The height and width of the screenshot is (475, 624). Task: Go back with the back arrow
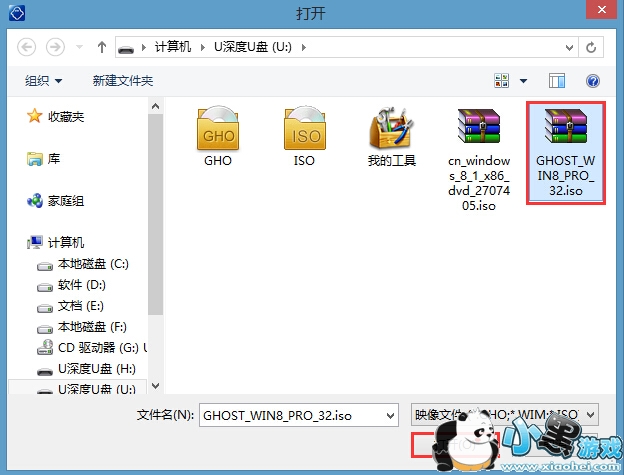[x=27, y=47]
